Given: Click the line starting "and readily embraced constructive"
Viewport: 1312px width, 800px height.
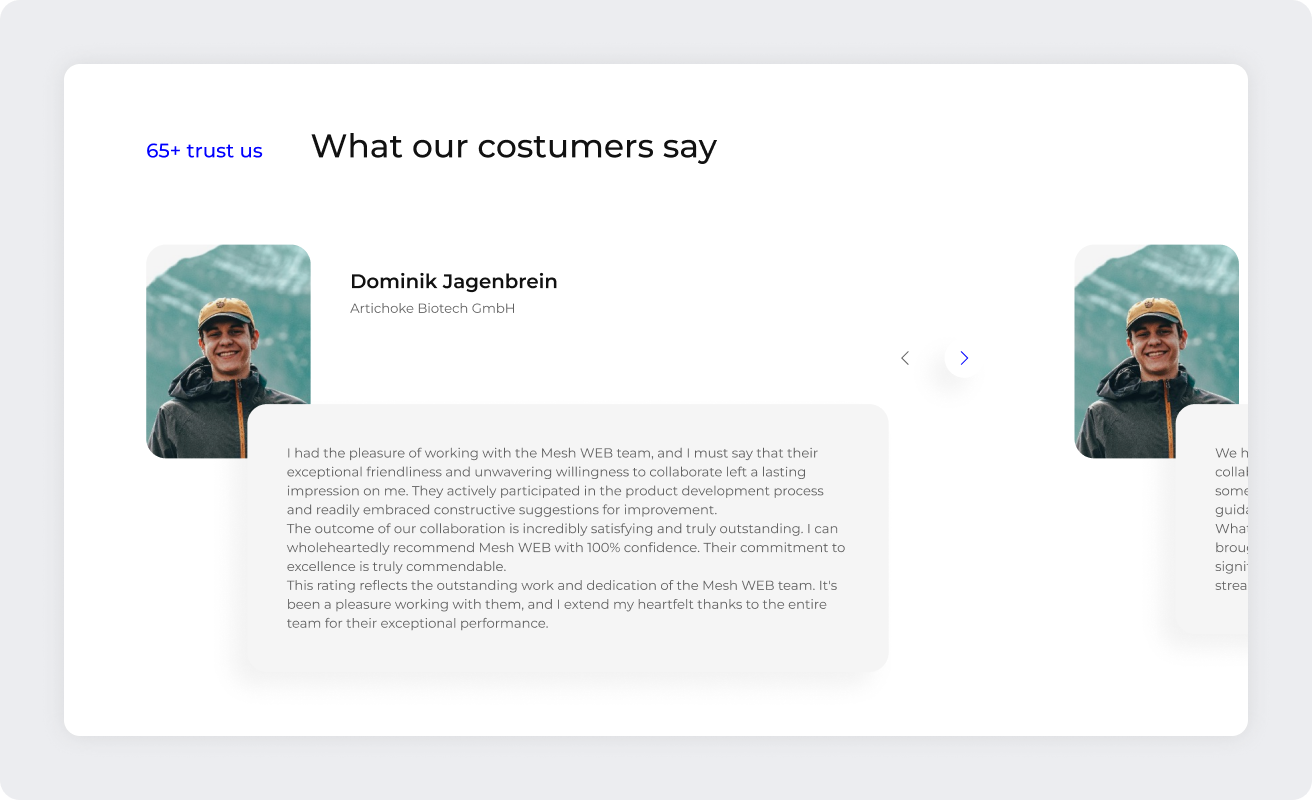Looking at the screenshot, I should pyautogui.click(x=501, y=509).
